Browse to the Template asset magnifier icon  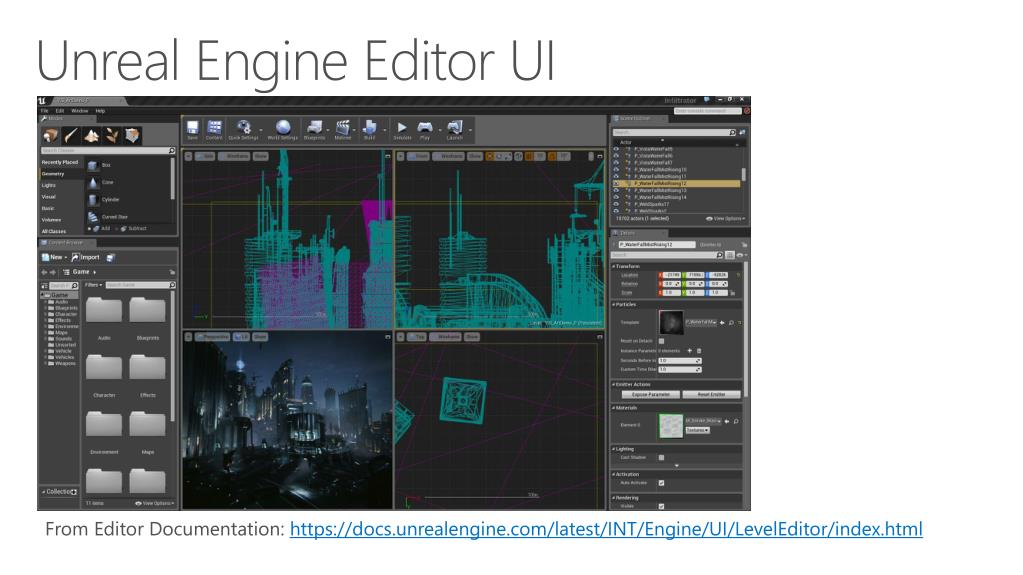pos(731,322)
